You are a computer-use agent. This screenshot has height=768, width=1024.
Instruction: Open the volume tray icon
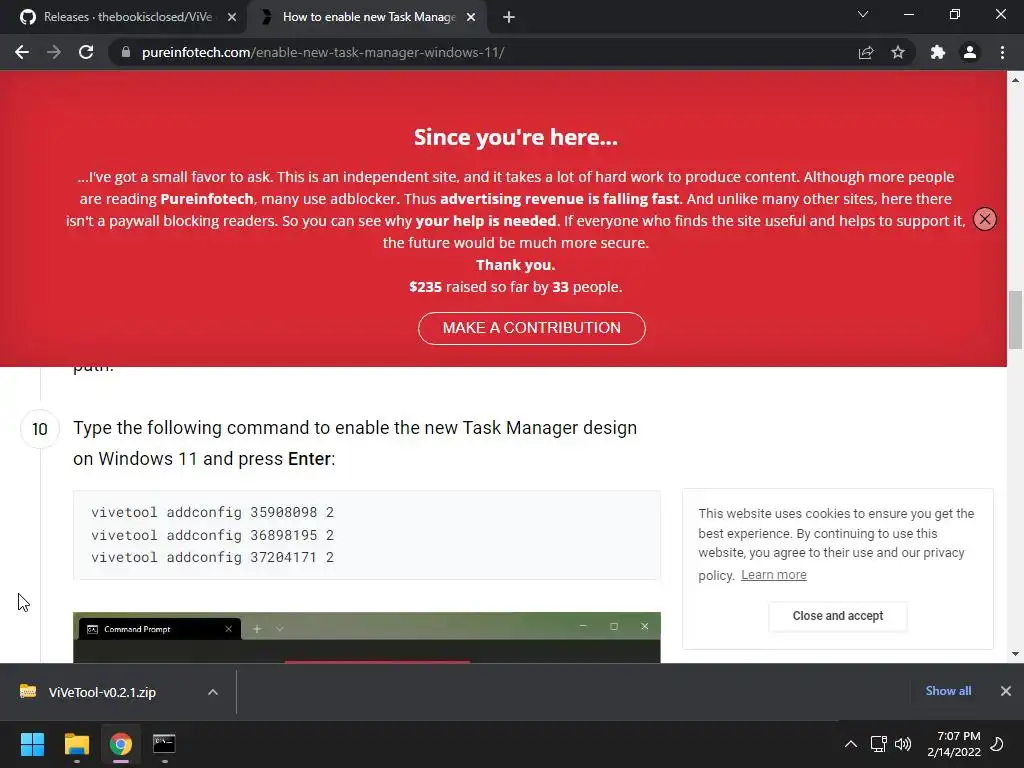tap(903, 744)
